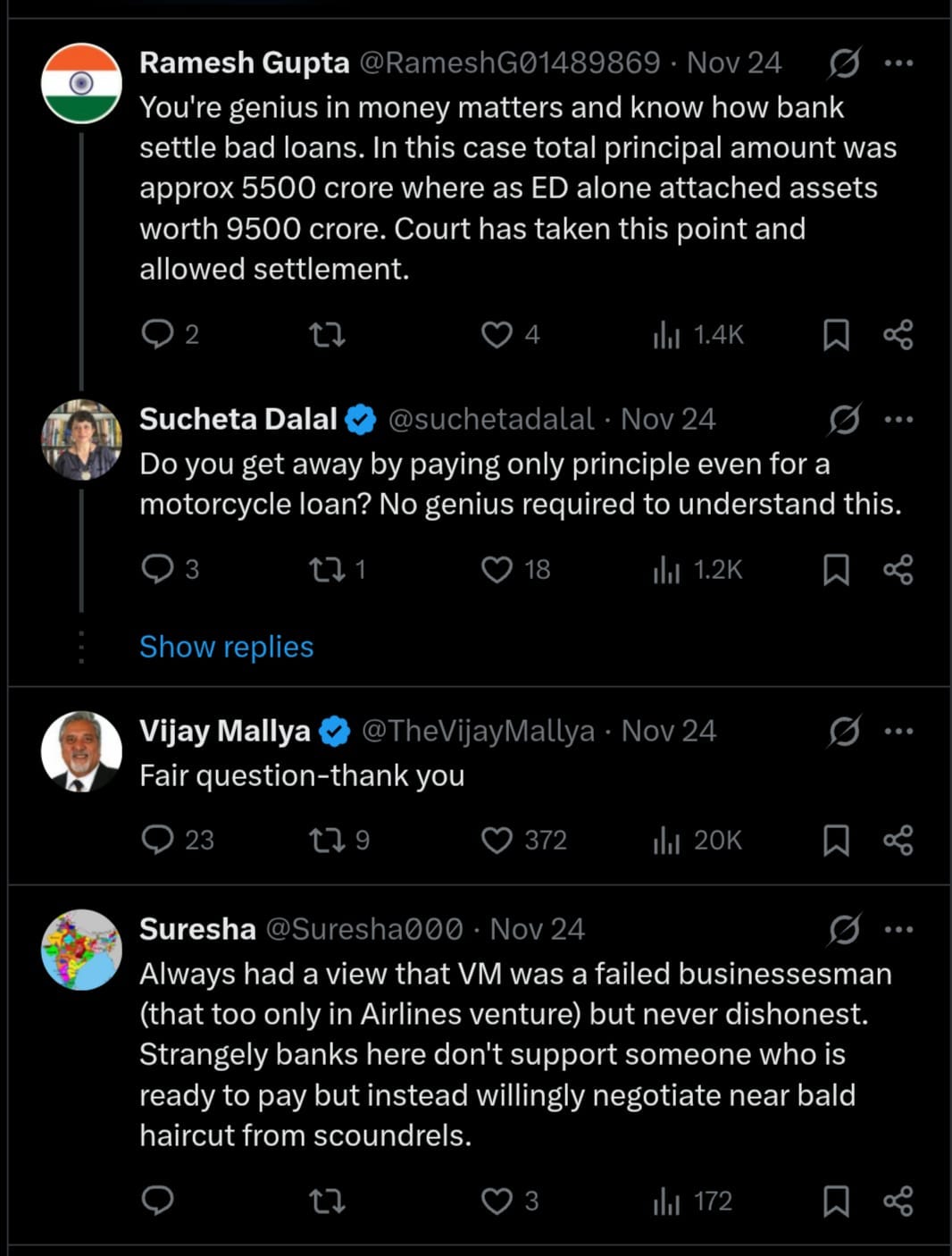Click Vijay Mallya's profile picture
This screenshot has width=952, height=1256.
pyautogui.click(x=81, y=751)
